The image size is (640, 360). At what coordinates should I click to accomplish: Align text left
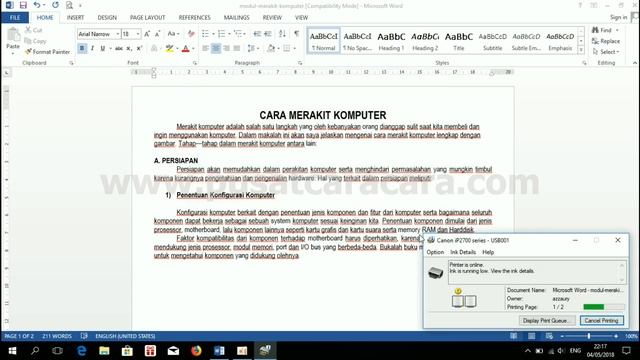205,48
